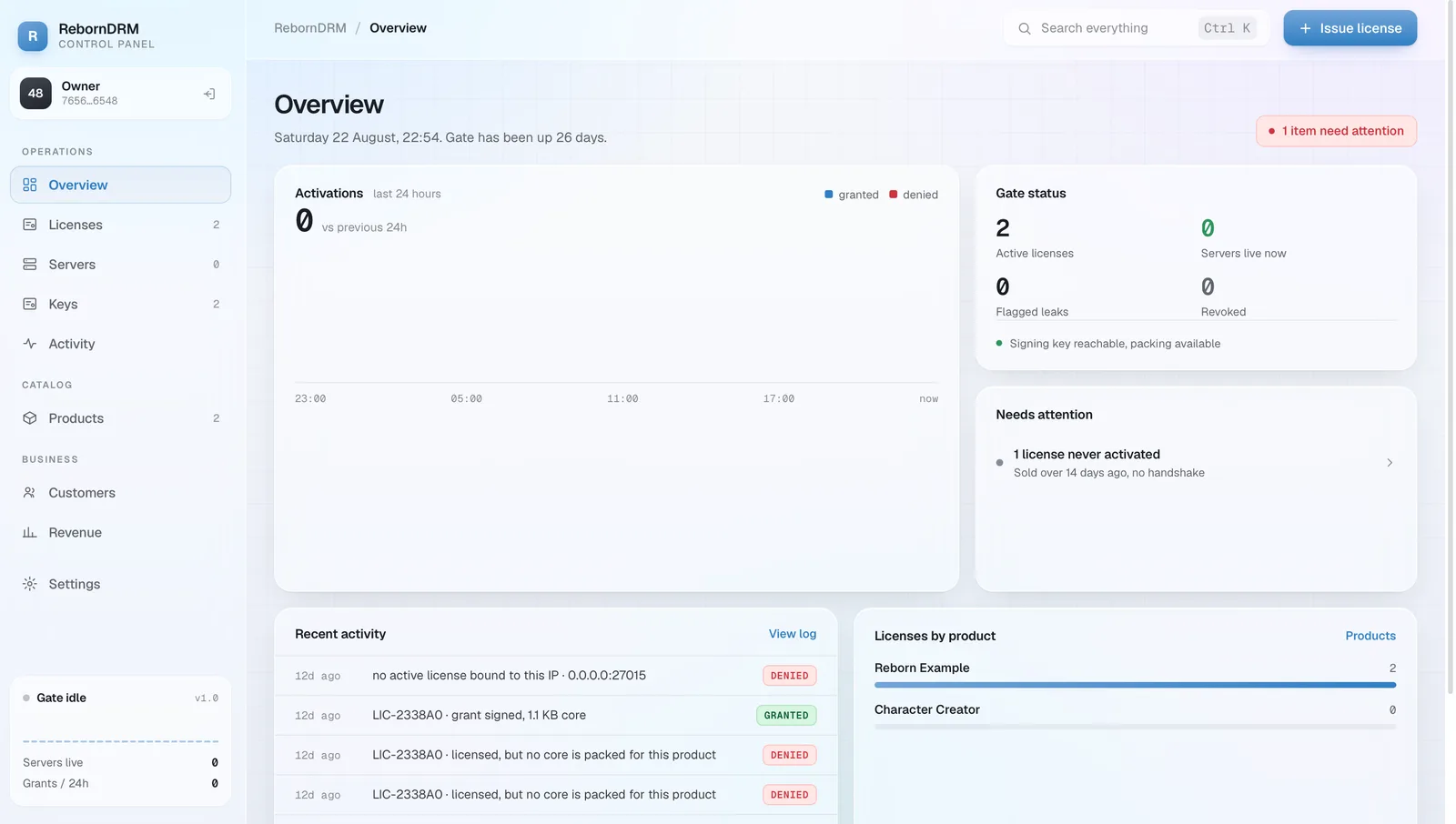The height and width of the screenshot is (824, 1456).
Task: Click the Owner account card
Action: tap(120, 93)
